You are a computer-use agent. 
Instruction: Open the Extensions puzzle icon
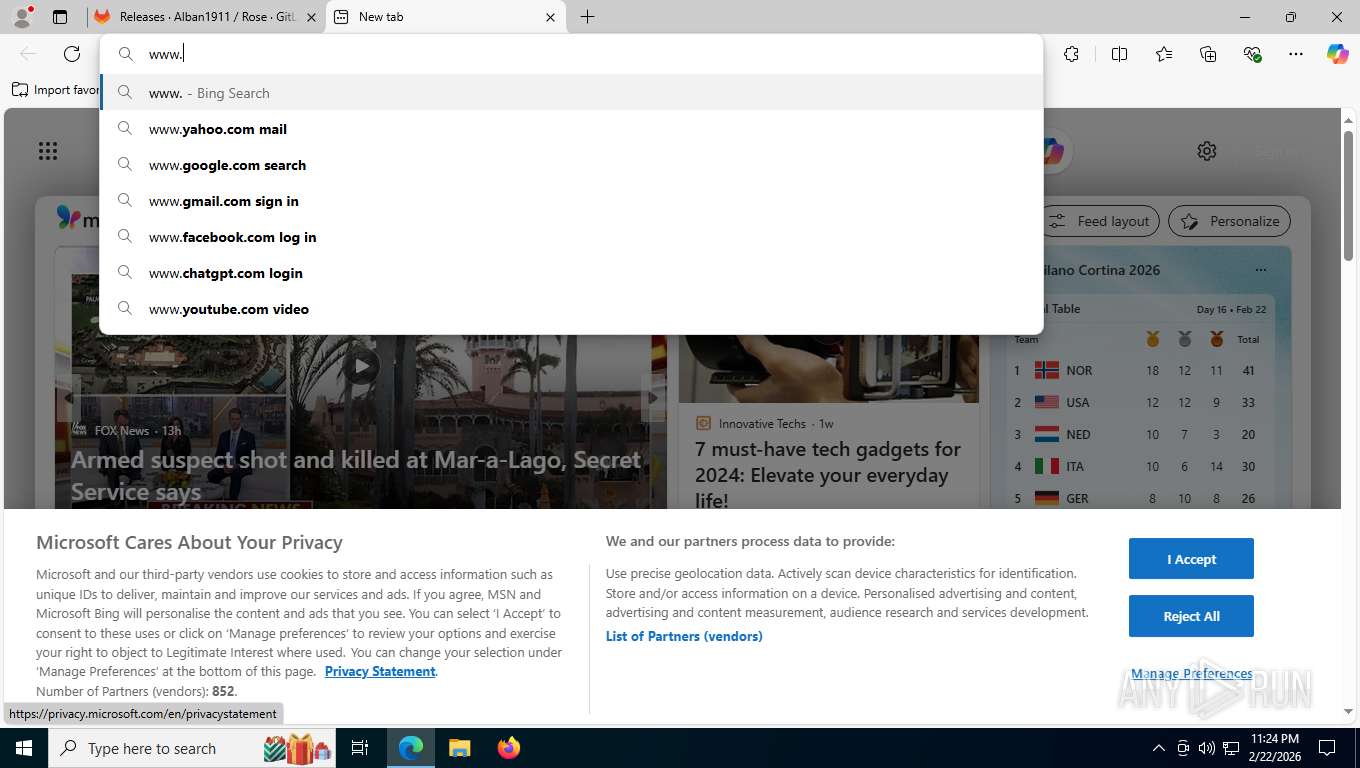pyautogui.click(x=1071, y=54)
